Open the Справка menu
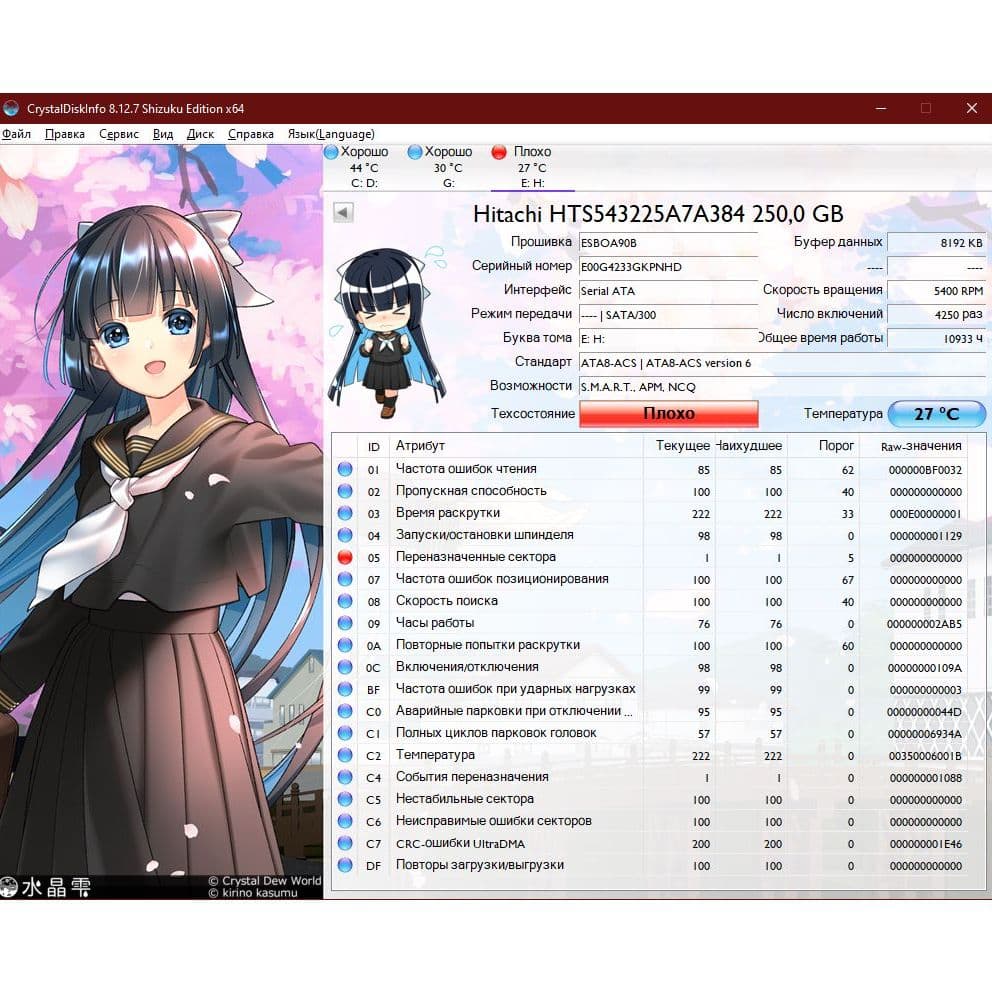This screenshot has height=1000, width=992. coord(251,134)
